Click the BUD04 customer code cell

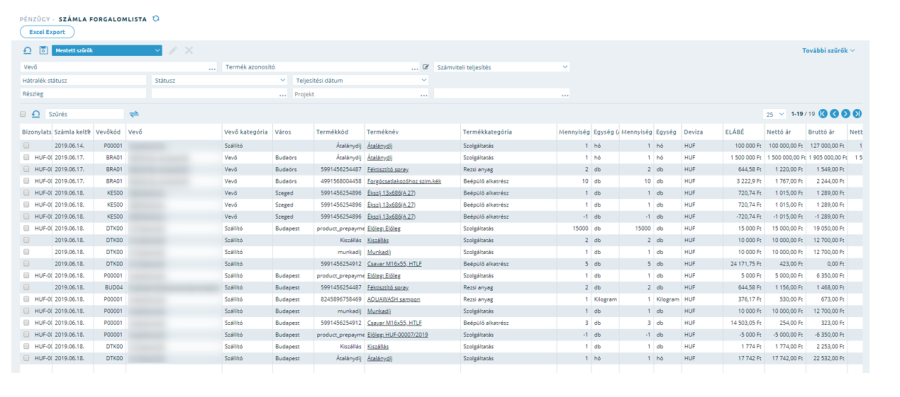(x=115, y=287)
